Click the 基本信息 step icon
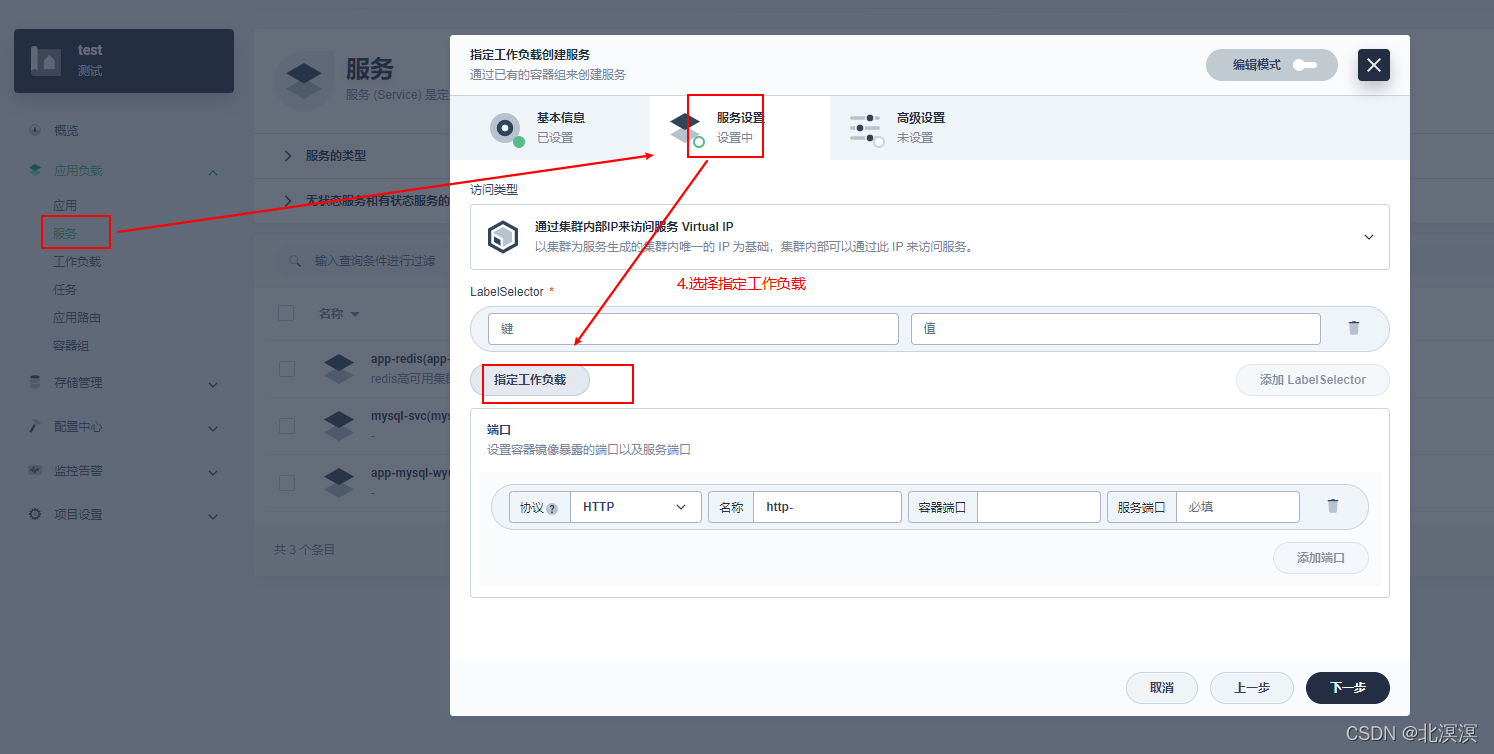 (x=506, y=128)
